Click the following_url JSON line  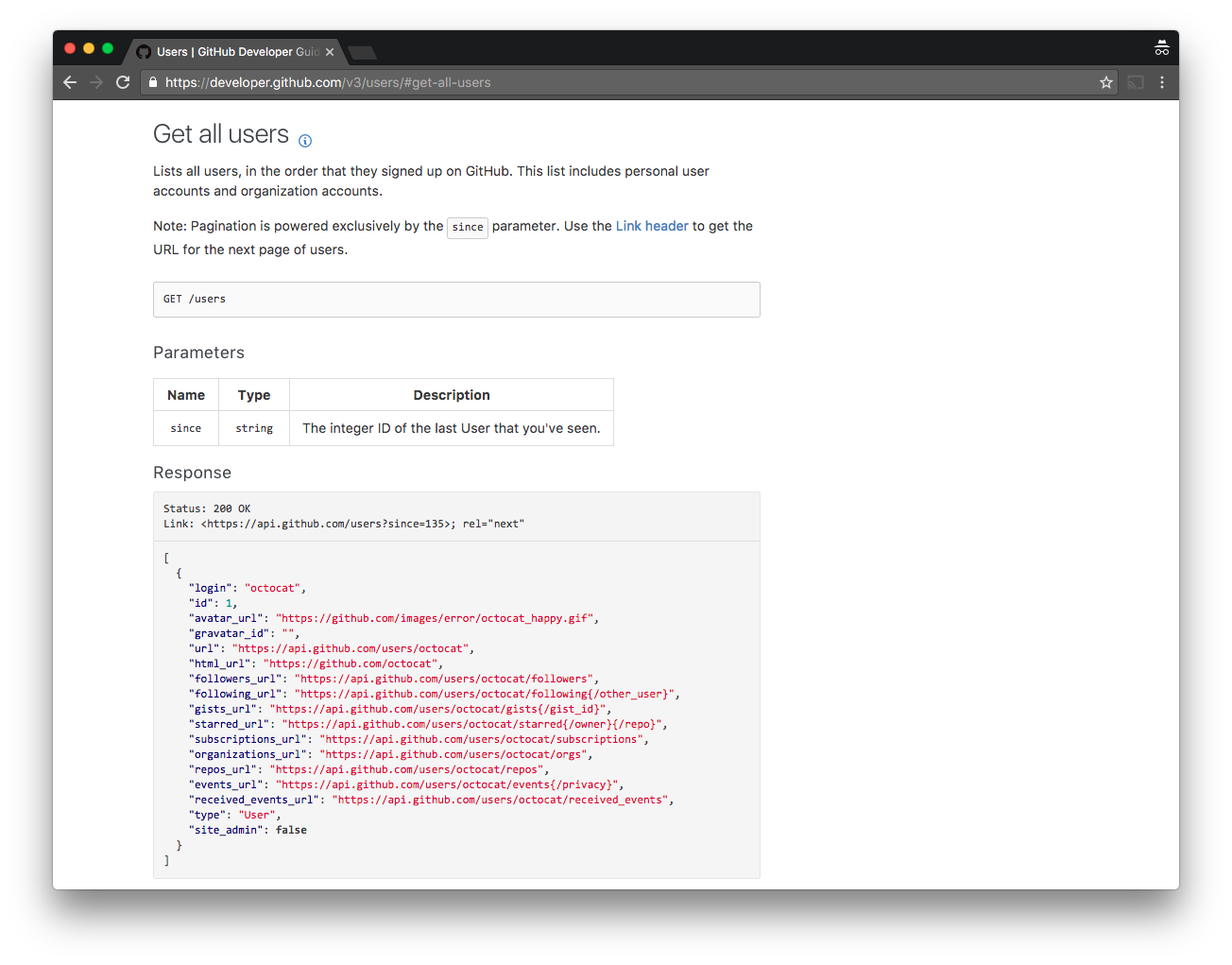pos(435,694)
